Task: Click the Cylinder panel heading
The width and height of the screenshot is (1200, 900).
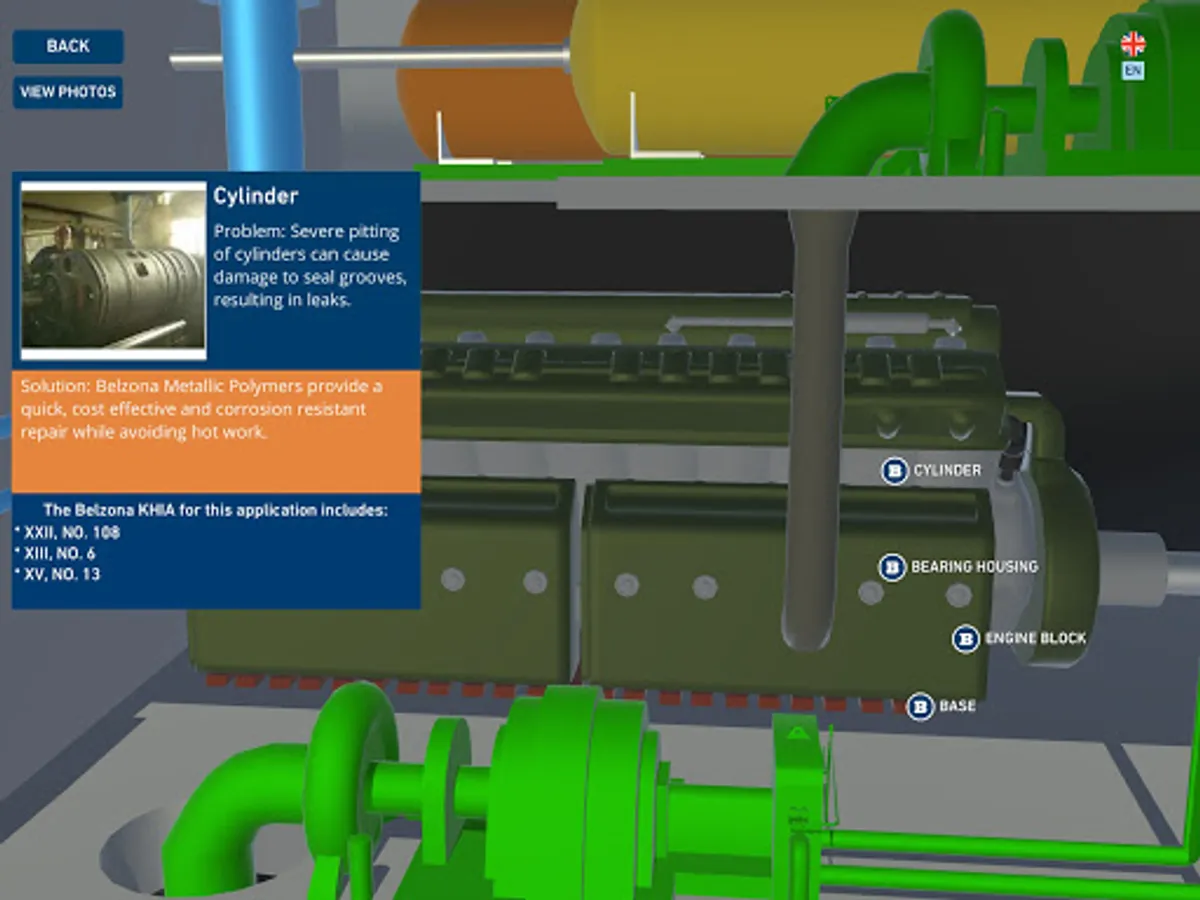Action: pos(256,197)
